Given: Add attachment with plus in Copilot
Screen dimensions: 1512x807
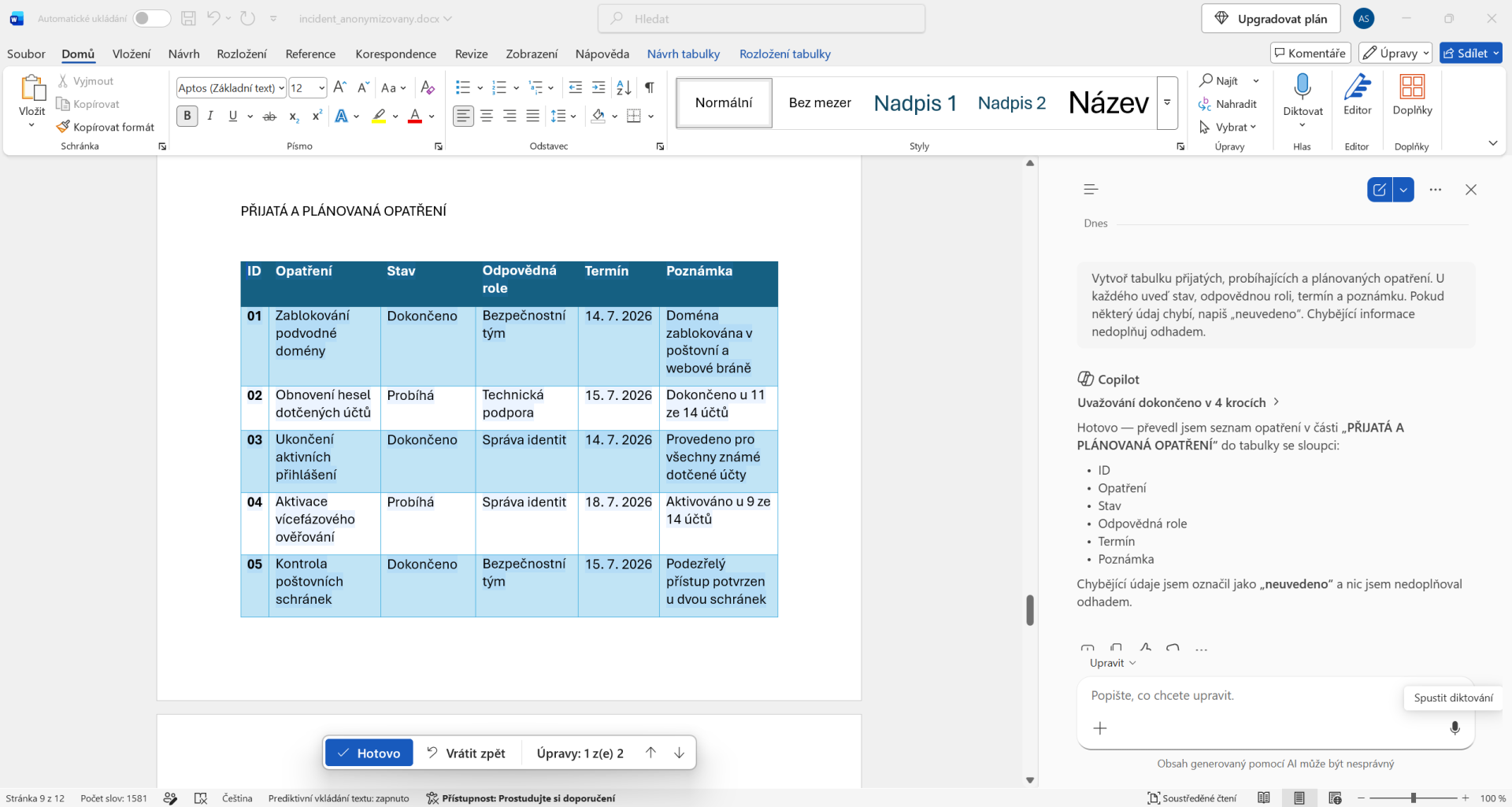Looking at the screenshot, I should [x=1100, y=728].
